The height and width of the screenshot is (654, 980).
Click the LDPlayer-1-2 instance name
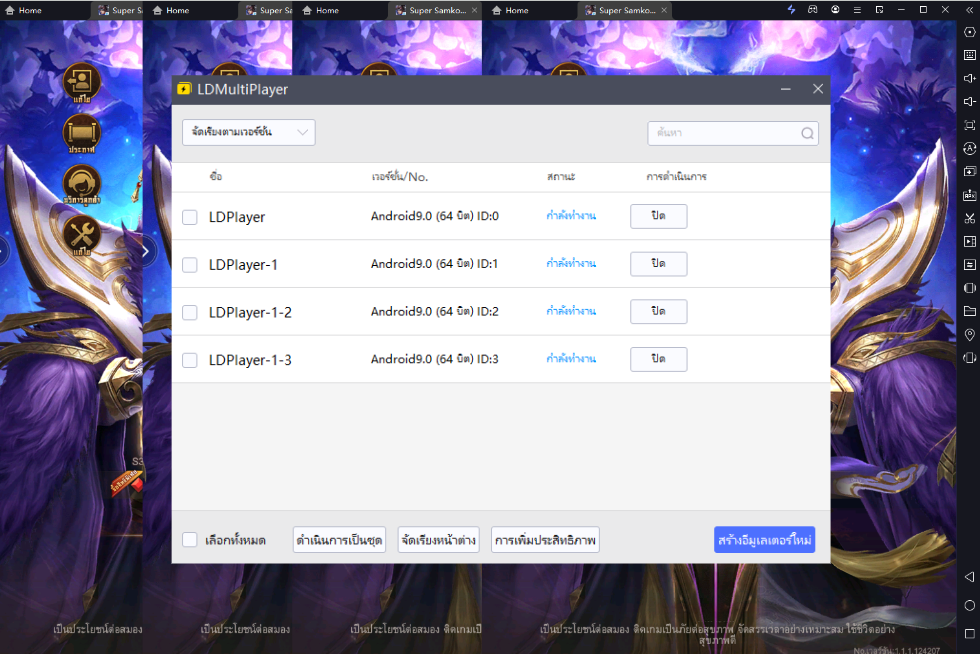250,312
